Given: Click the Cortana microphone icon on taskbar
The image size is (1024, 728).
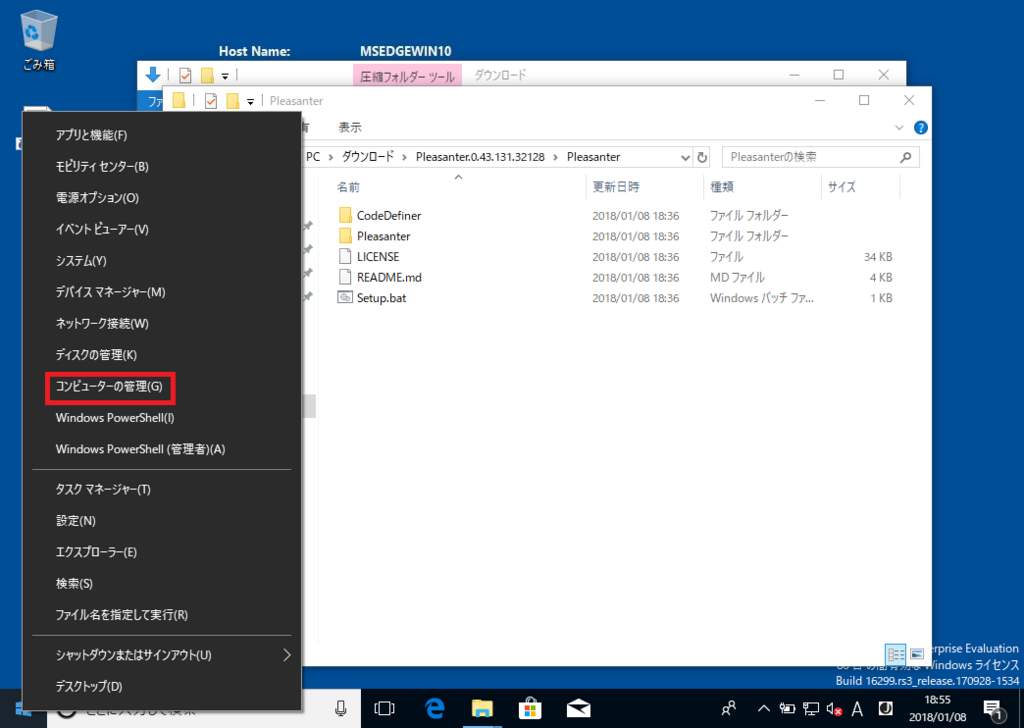Looking at the screenshot, I should click(341, 709).
